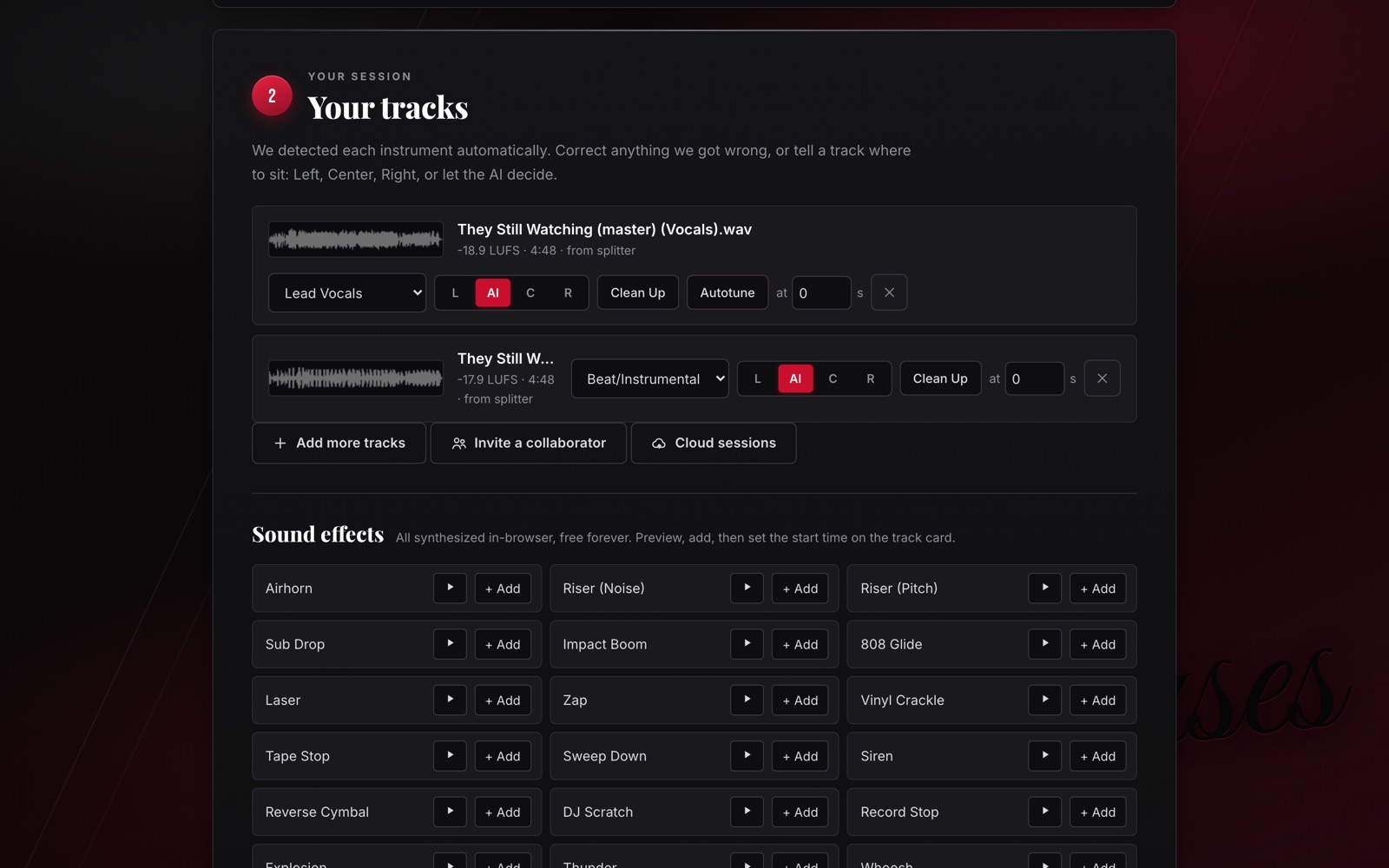Image resolution: width=1389 pixels, height=868 pixels.
Task: Set Lead Vocals track position to AI
Action: [492, 293]
